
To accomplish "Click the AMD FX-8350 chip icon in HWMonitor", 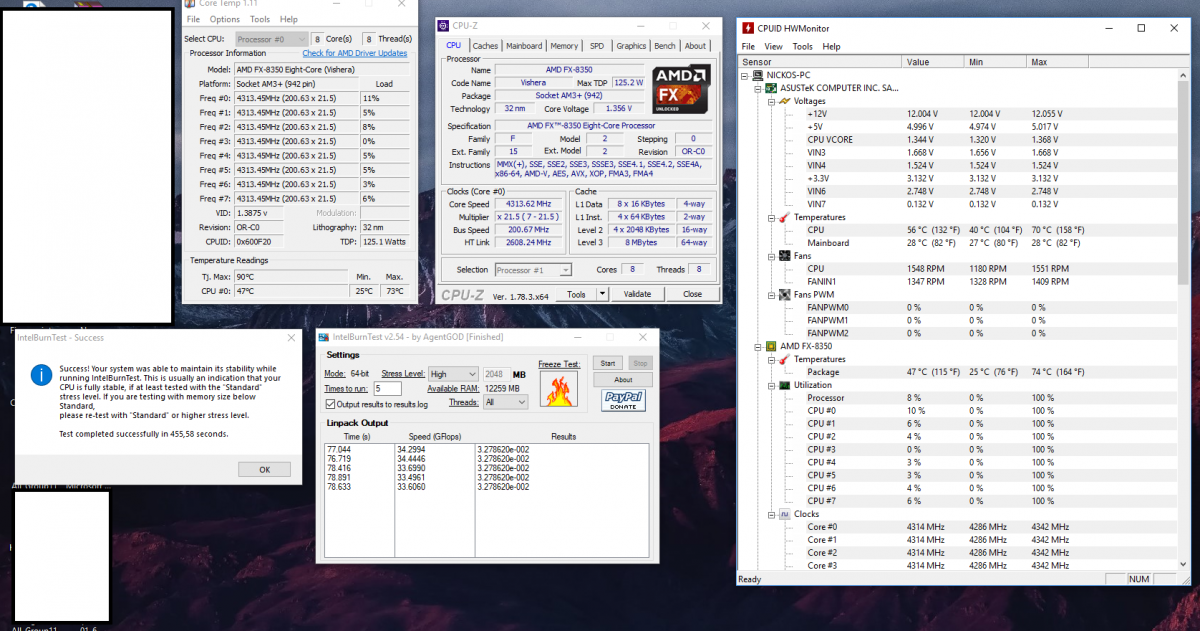I will pos(771,346).
